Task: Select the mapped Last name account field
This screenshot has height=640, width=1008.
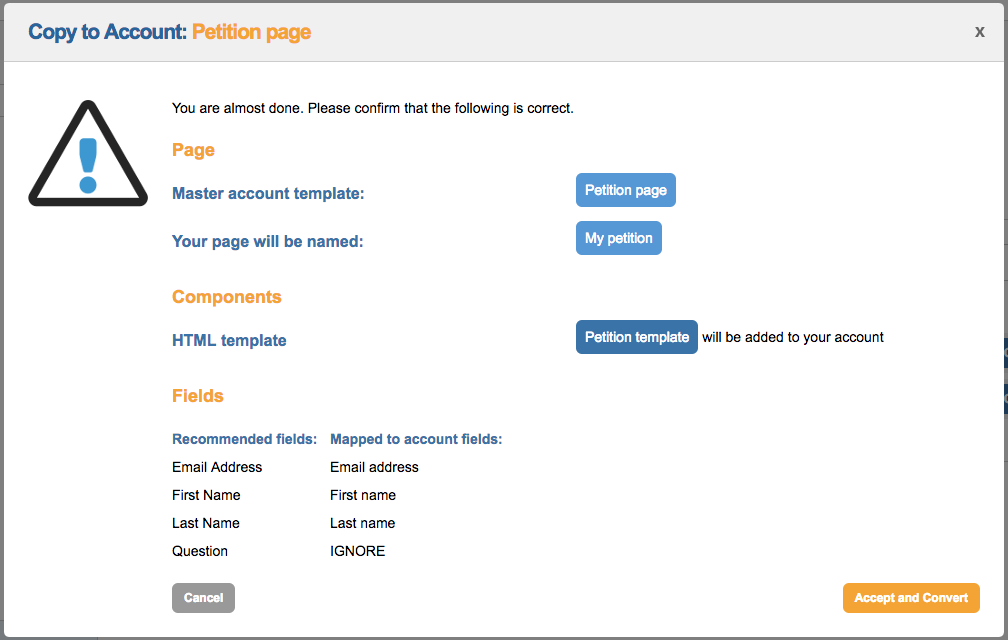Action: [362, 523]
